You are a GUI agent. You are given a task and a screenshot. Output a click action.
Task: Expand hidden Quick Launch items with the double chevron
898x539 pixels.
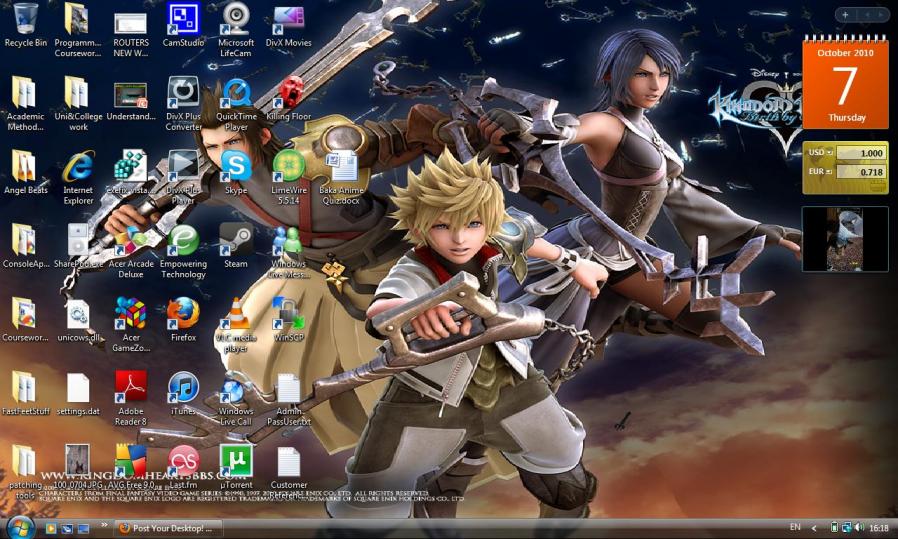[104, 524]
